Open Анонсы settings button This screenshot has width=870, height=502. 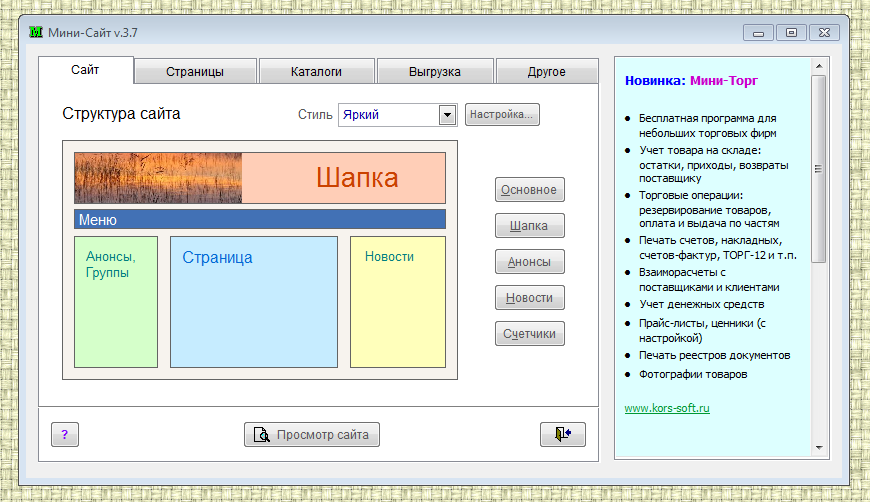(x=530, y=262)
